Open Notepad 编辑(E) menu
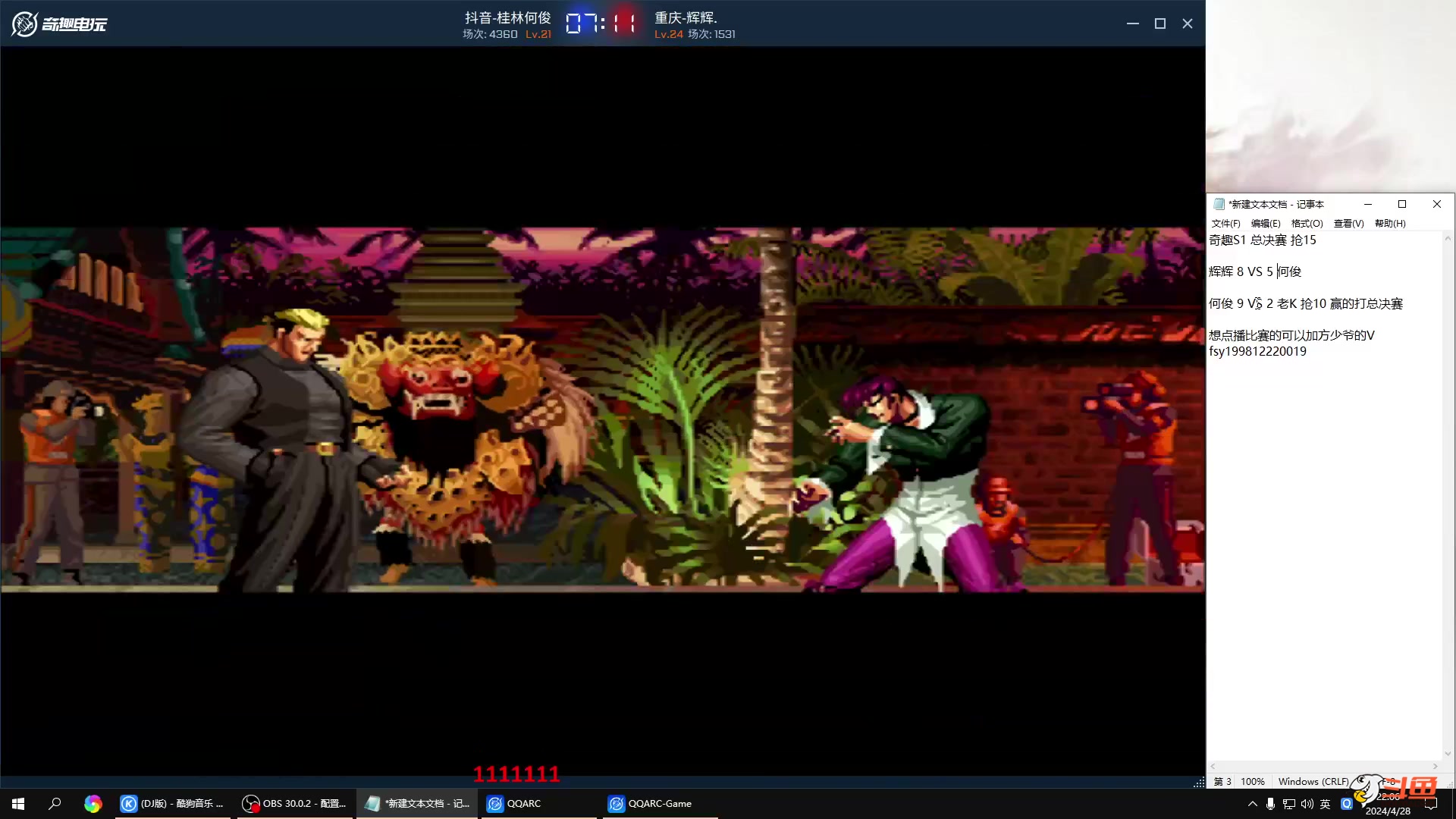 click(1265, 224)
